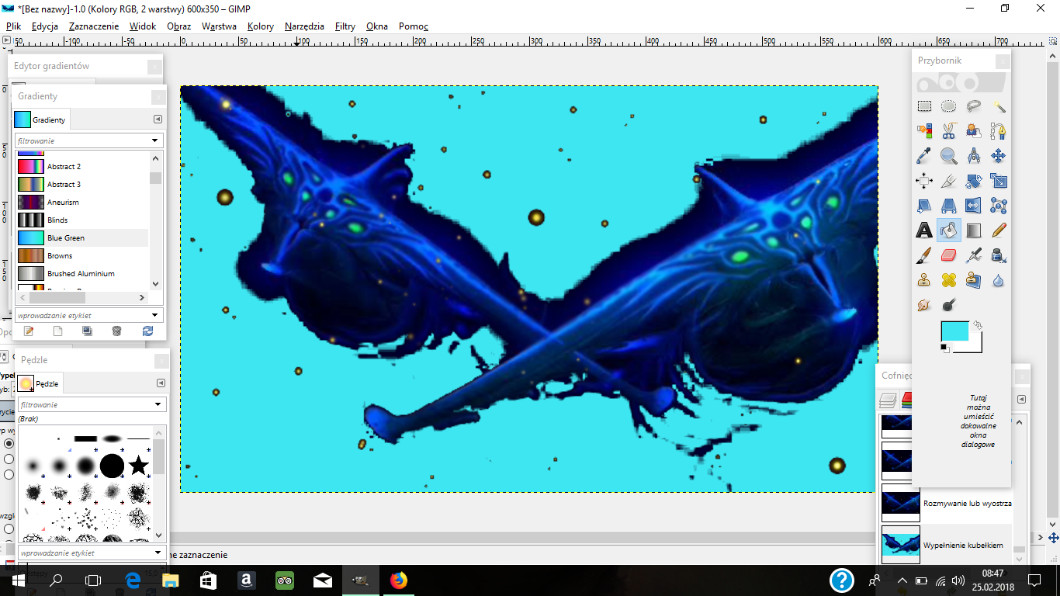The width and height of the screenshot is (1060, 596).
Task: Select the Text tool
Action: pos(925,231)
